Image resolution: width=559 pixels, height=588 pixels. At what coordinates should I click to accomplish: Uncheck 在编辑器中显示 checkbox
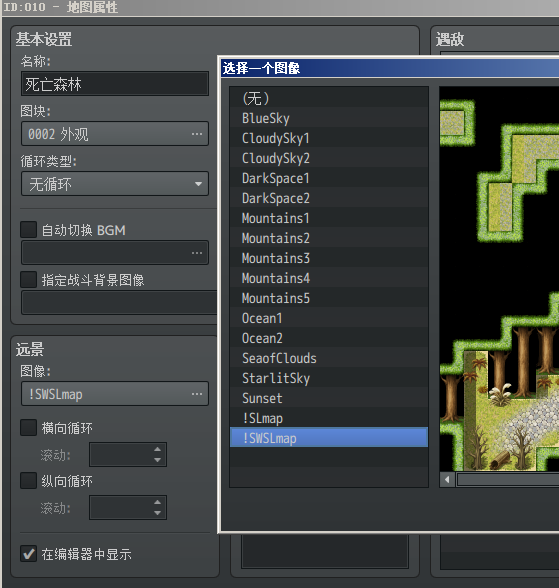(28, 554)
